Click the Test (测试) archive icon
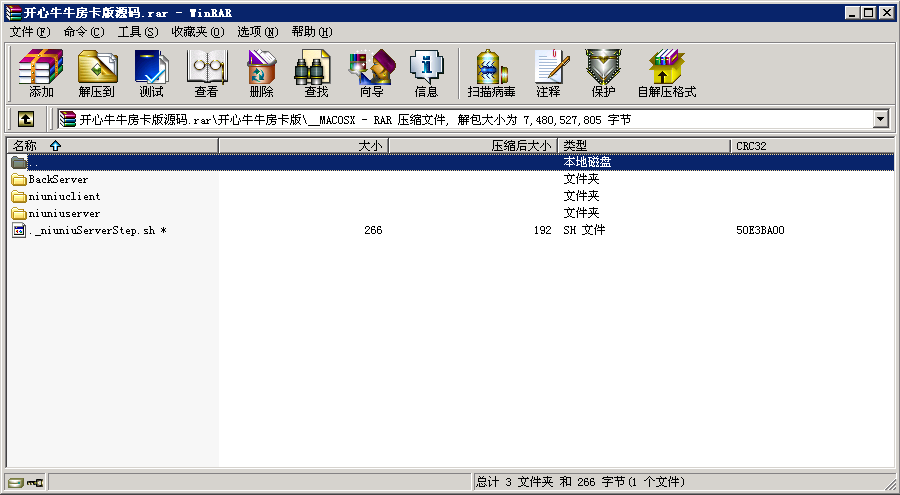The width and height of the screenshot is (900, 495). pos(151,73)
